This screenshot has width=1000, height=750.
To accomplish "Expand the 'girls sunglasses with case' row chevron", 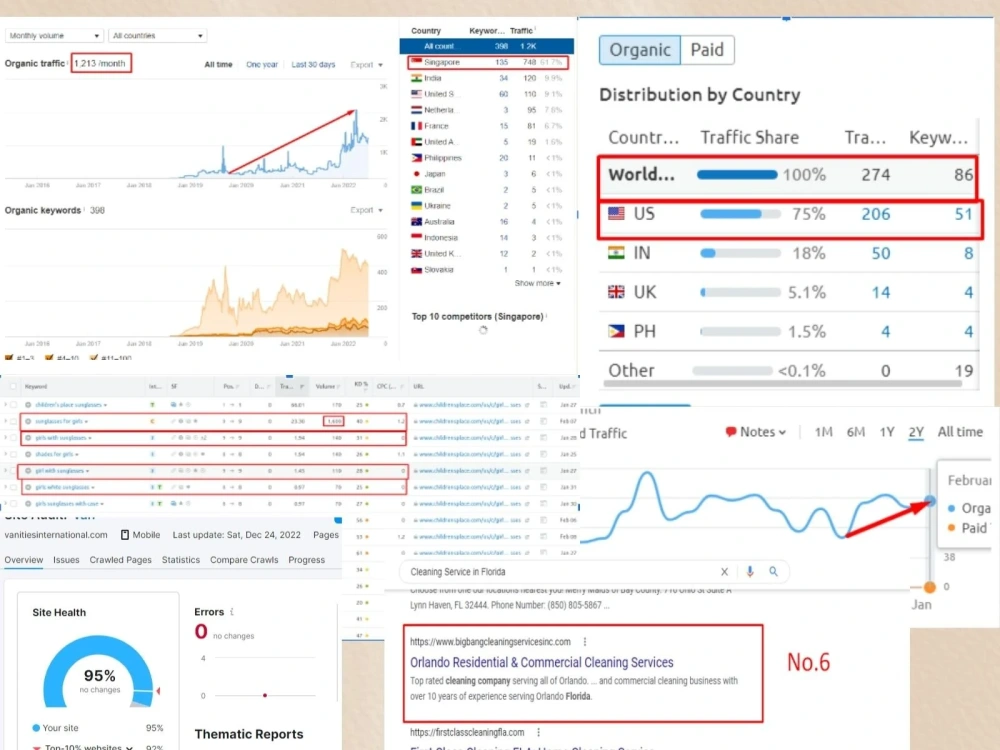I will click(x=6, y=504).
